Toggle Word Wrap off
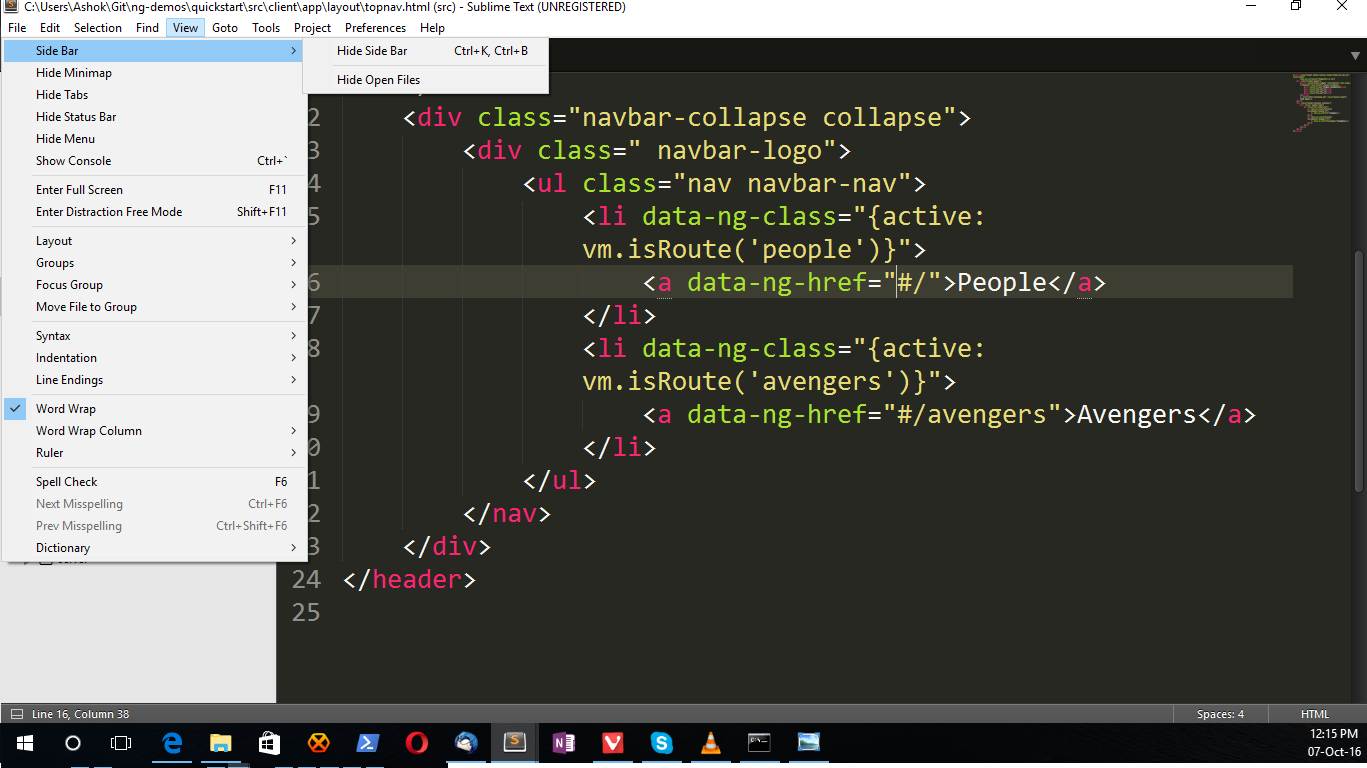1367x768 pixels. tap(66, 408)
